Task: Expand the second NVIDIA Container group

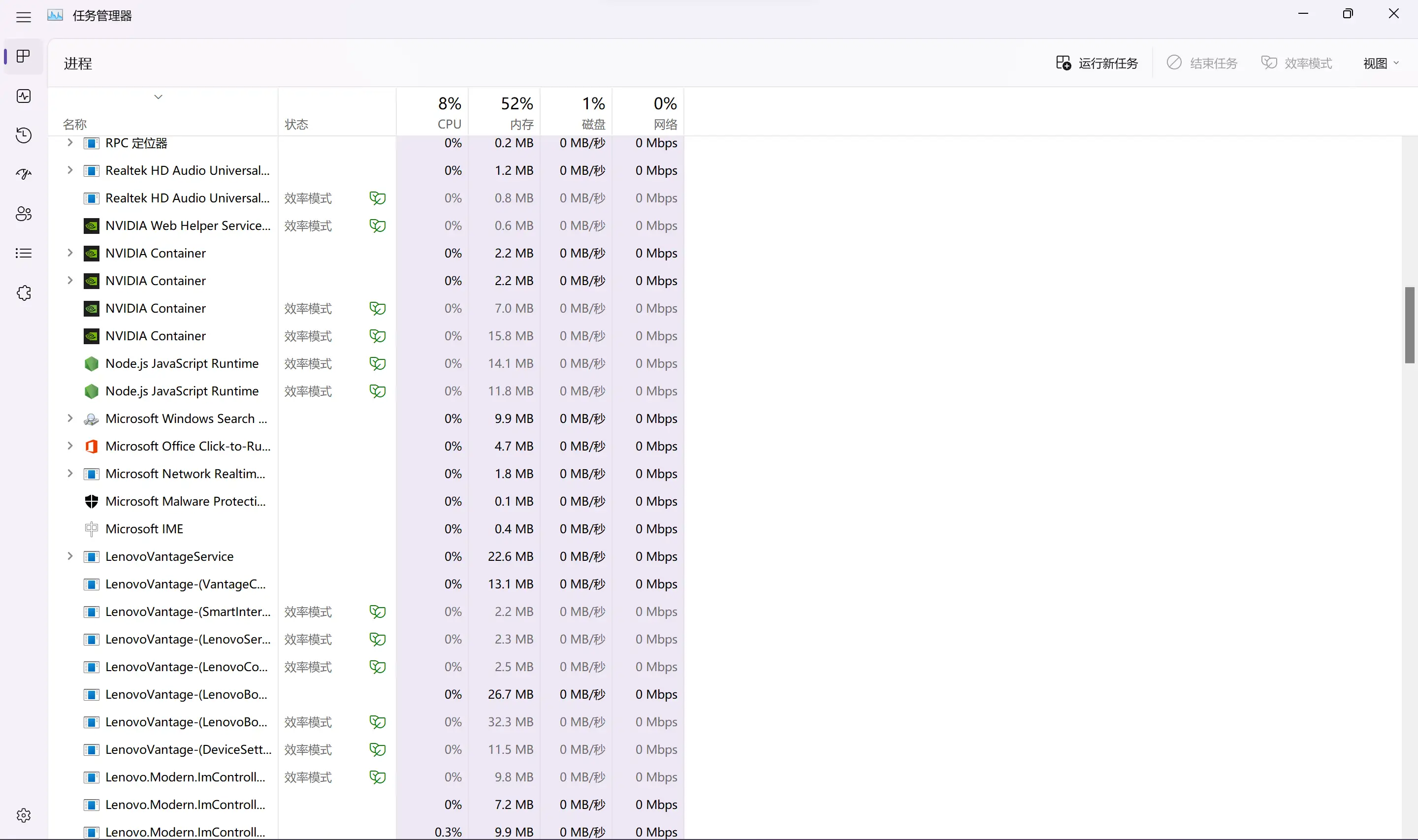Action: click(69, 280)
